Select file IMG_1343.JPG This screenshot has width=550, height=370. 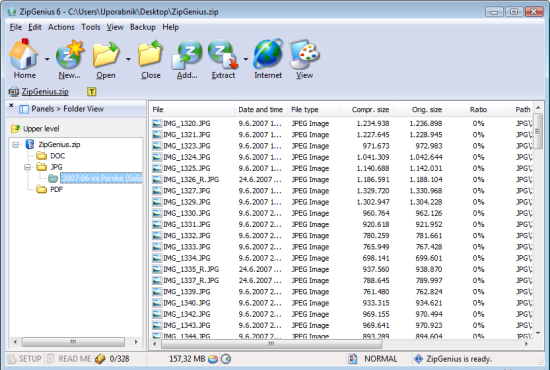pyautogui.click(x=187, y=325)
